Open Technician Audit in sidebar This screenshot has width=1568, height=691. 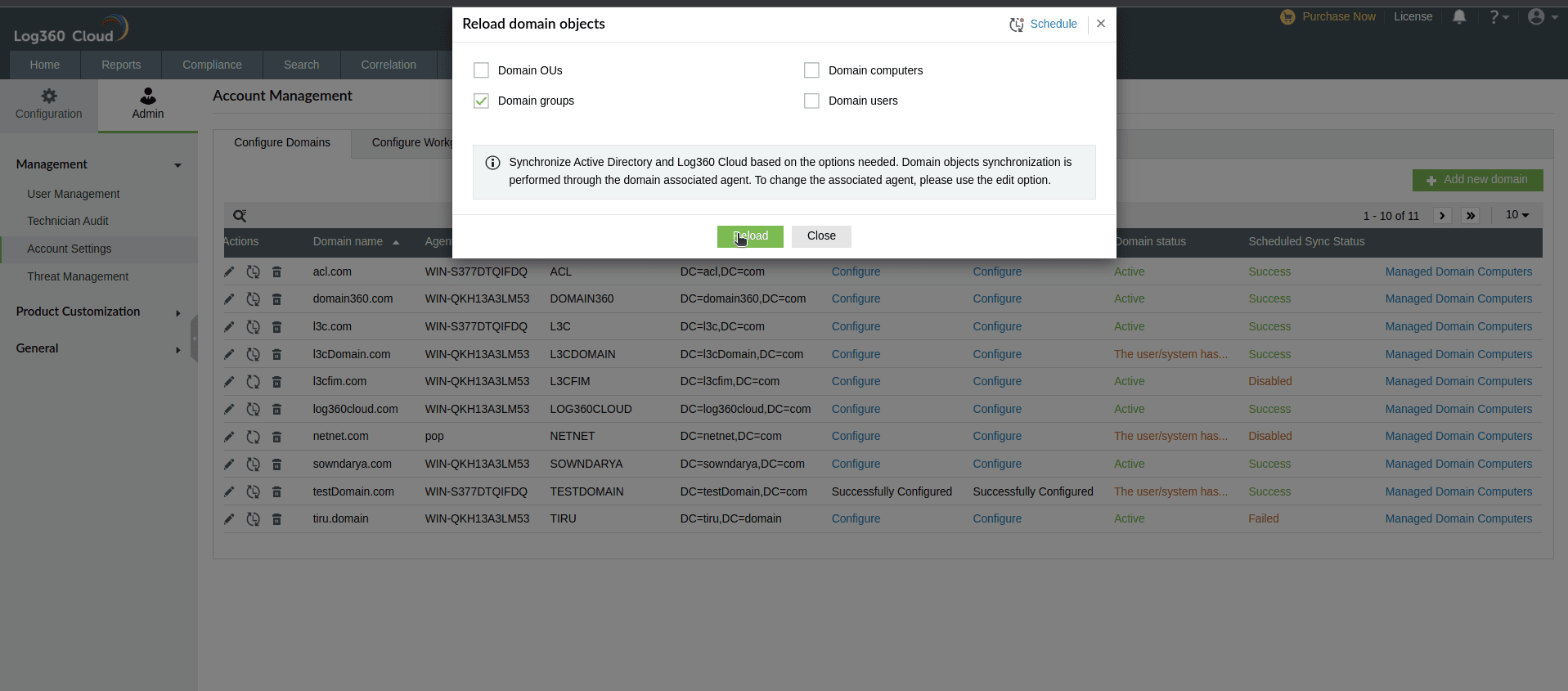(68, 221)
